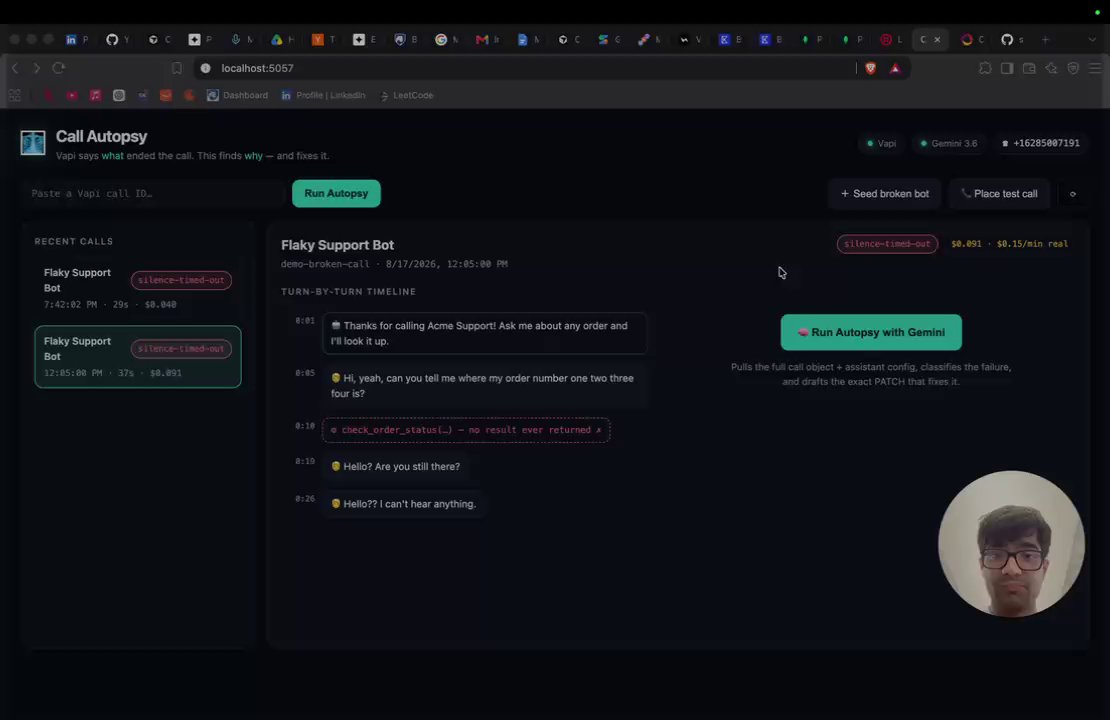Click the silence-timed-out badge in the call header
The height and width of the screenshot is (720, 1110).
pyautogui.click(x=887, y=244)
